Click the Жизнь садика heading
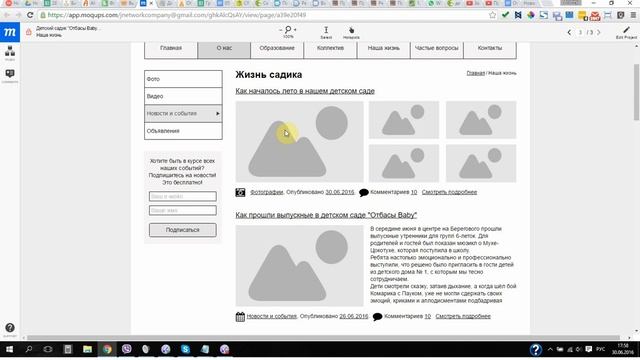Viewport: 640px width, 360px height. tap(269, 75)
